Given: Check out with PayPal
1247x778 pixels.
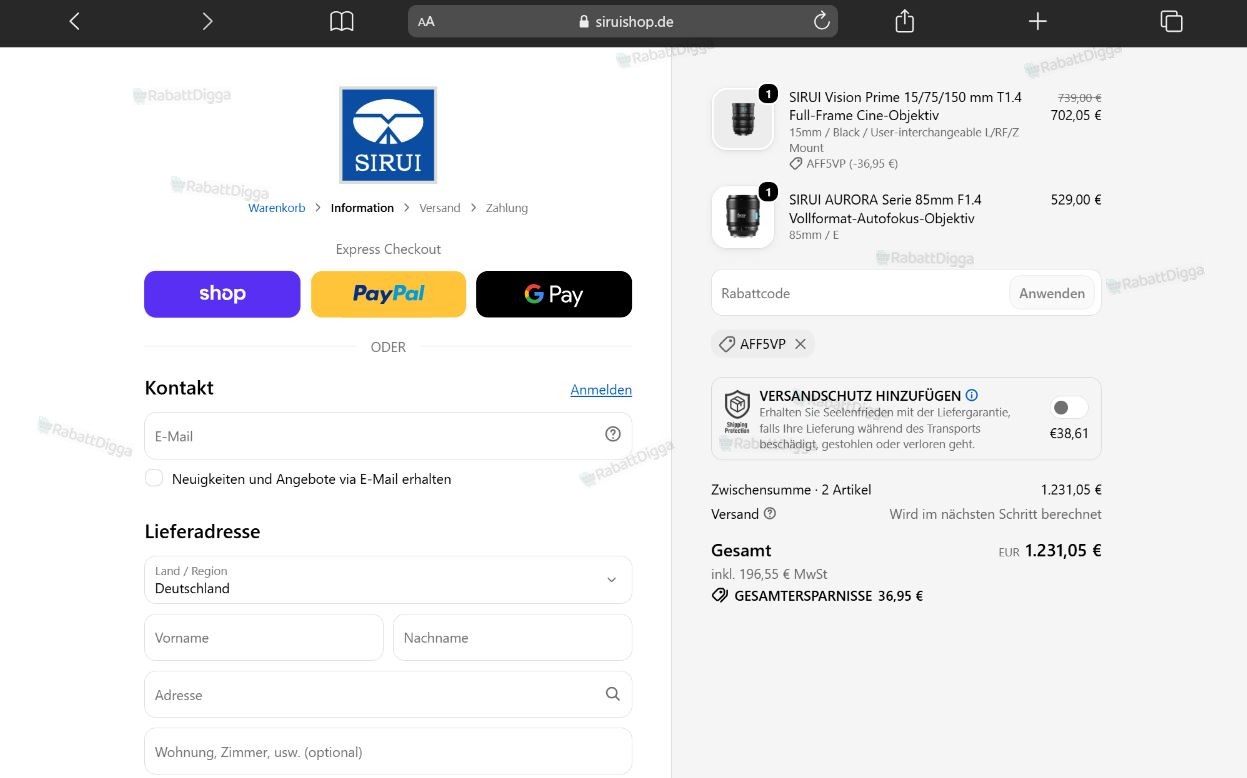Looking at the screenshot, I should [x=388, y=294].
